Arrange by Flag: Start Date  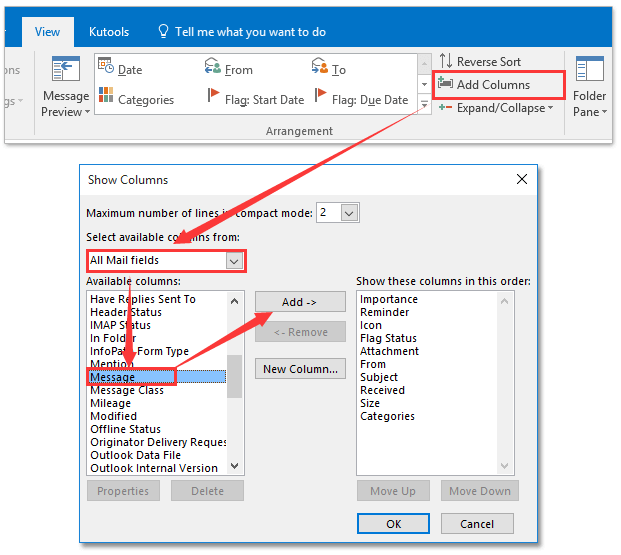[254, 100]
